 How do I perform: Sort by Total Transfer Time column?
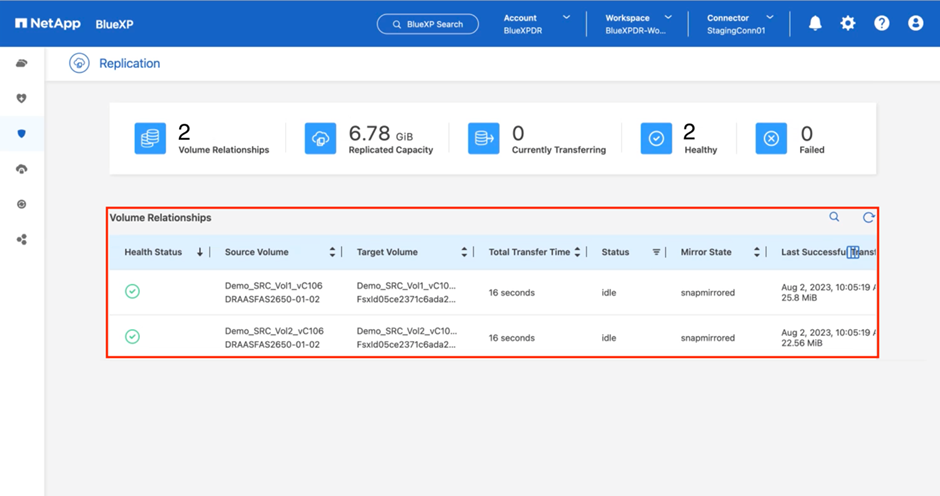(x=577, y=252)
